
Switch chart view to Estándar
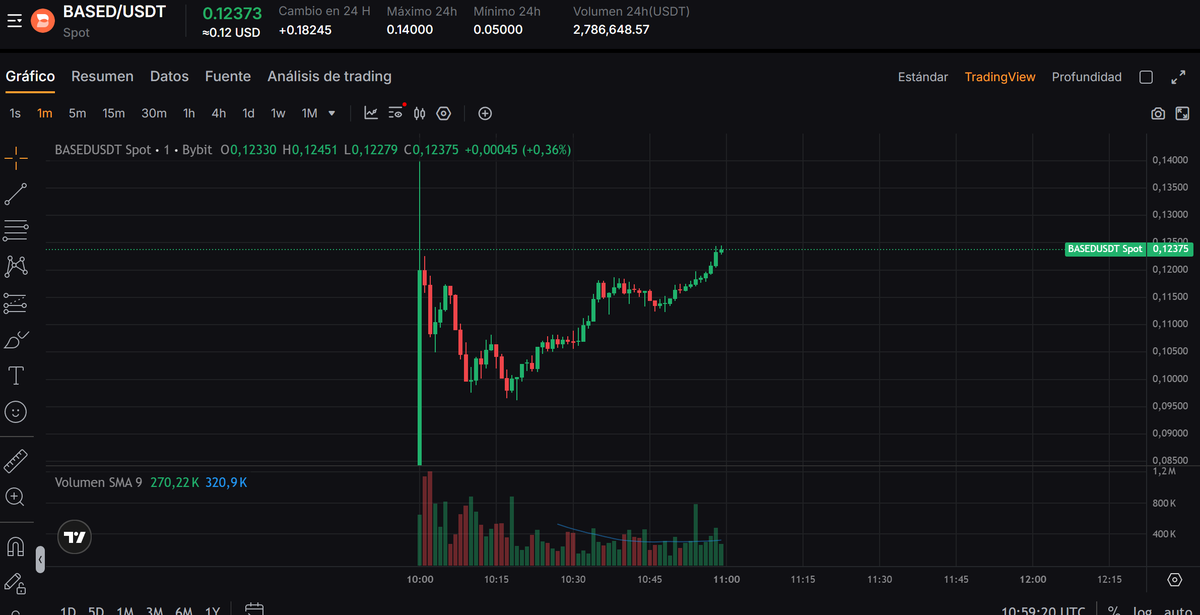pos(923,77)
